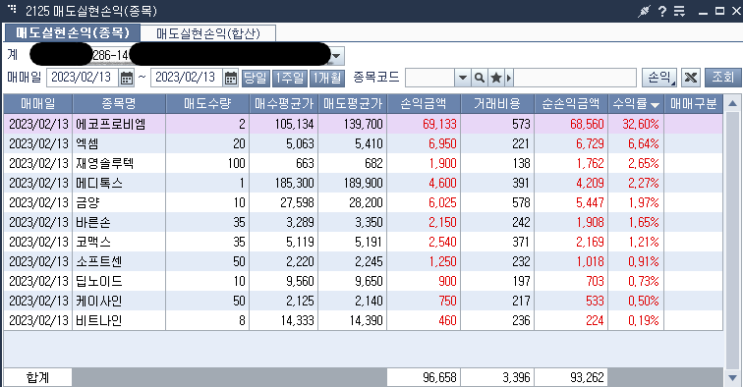
Task: Select the 딥노이드 row
Action: [363, 281]
